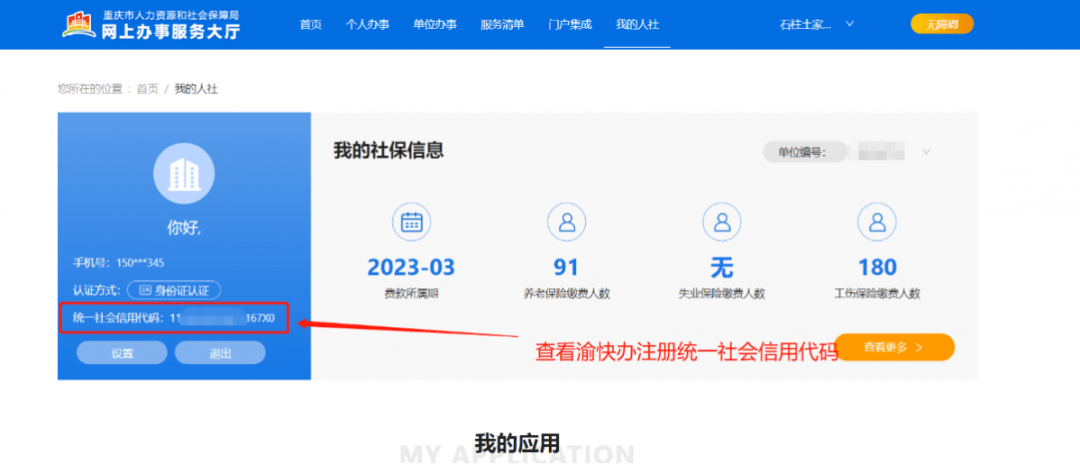1080x464 pixels.
Task: Open the 服务清单 menu item
Action: coord(502,24)
